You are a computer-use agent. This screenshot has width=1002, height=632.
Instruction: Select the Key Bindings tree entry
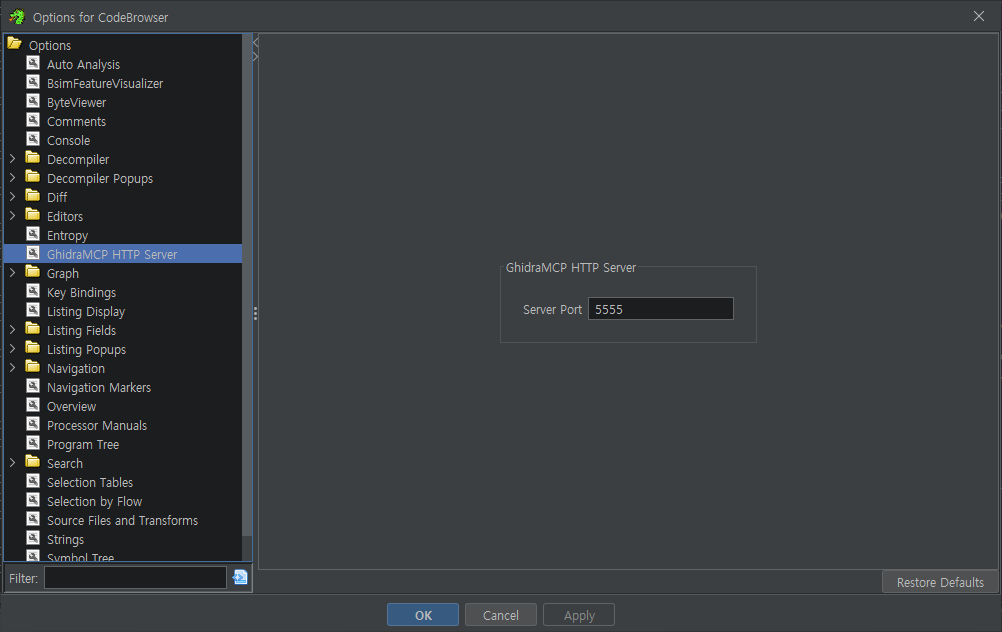[x=81, y=293]
